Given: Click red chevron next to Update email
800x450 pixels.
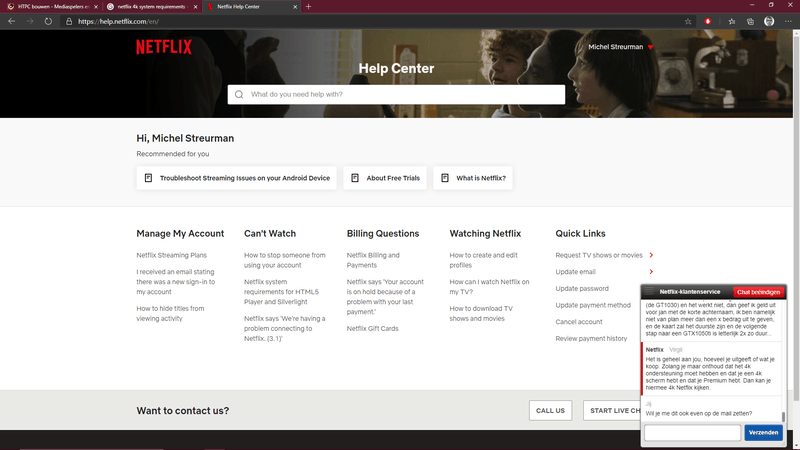Looking at the screenshot, I should pos(651,272).
